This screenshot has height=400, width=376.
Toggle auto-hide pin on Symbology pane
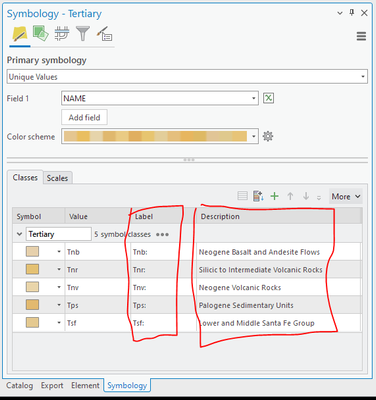coord(352,13)
